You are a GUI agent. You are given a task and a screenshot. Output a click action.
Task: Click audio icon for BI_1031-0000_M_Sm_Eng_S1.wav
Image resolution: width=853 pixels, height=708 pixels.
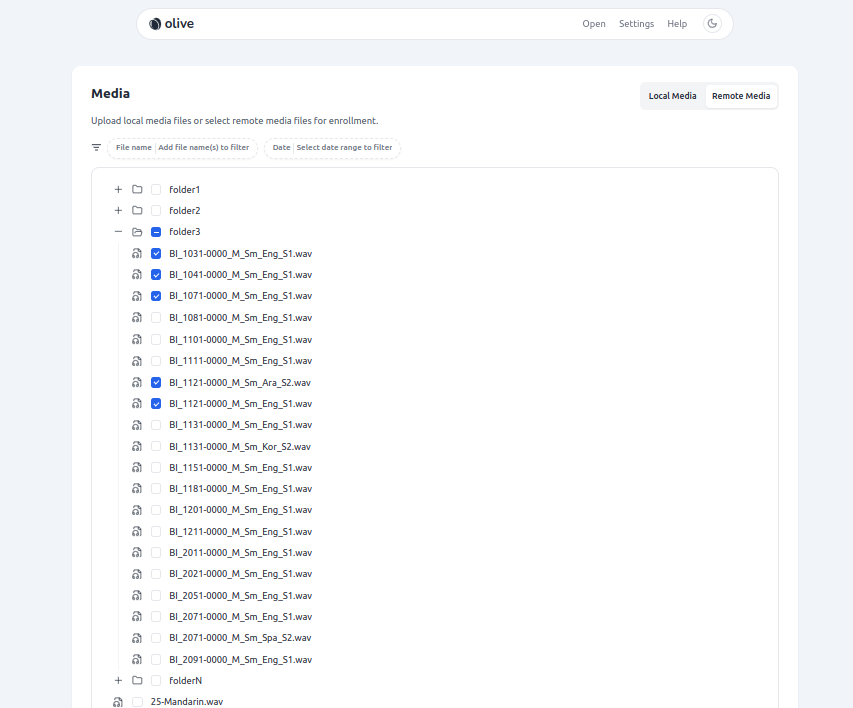(137, 254)
